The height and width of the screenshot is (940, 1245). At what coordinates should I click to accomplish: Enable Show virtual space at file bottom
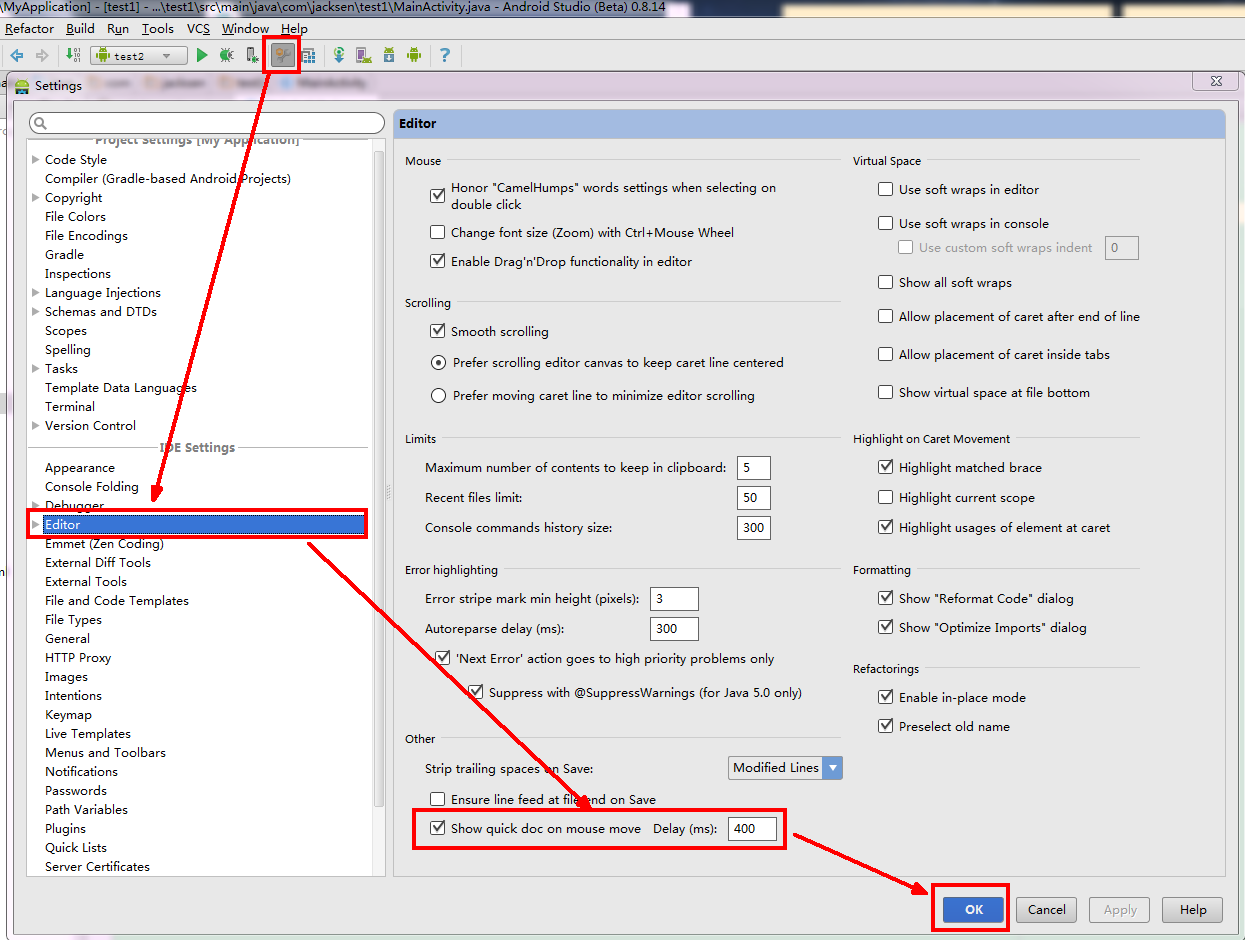(885, 392)
